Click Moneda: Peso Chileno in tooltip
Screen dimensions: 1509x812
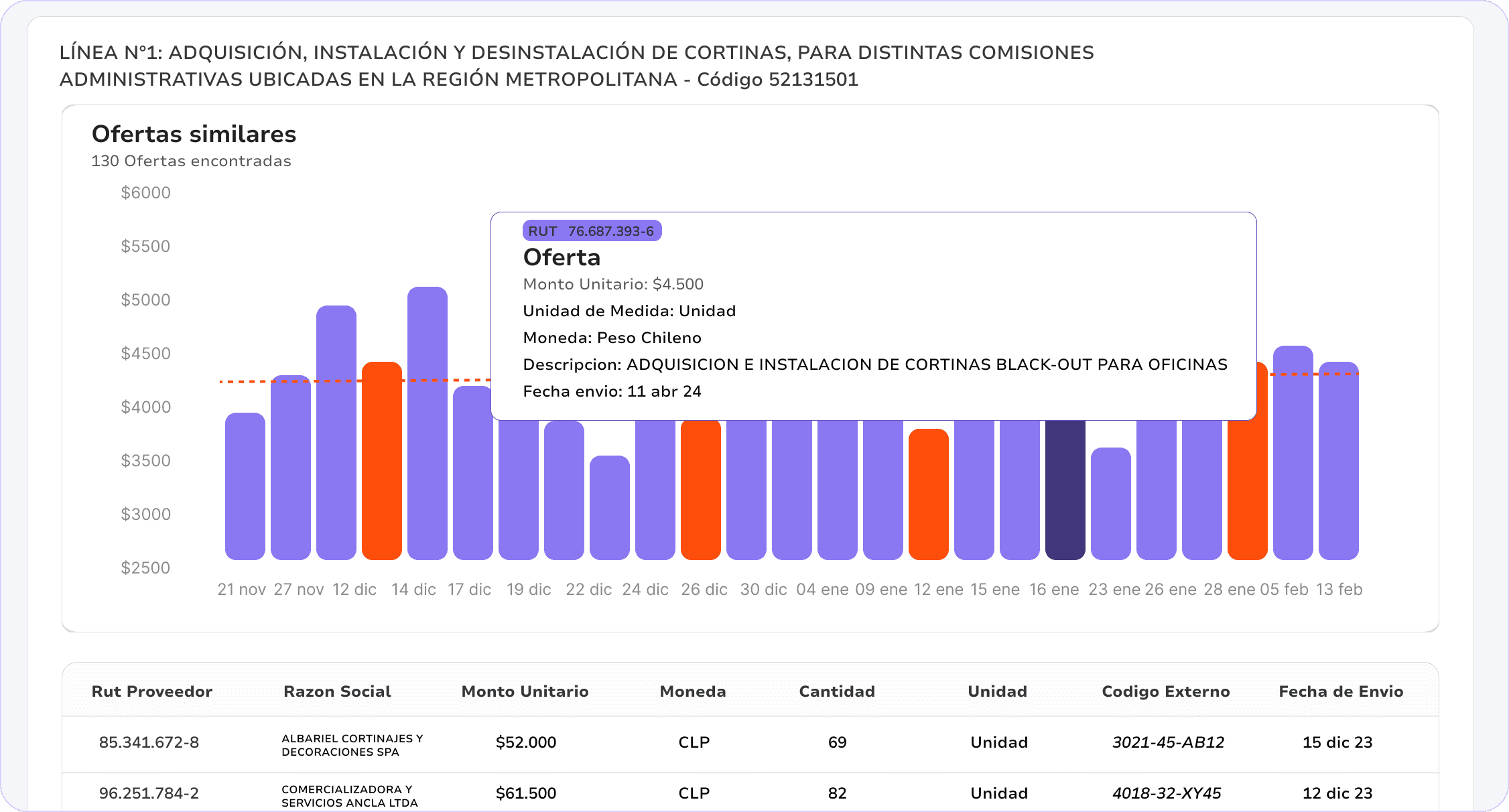(612, 338)
